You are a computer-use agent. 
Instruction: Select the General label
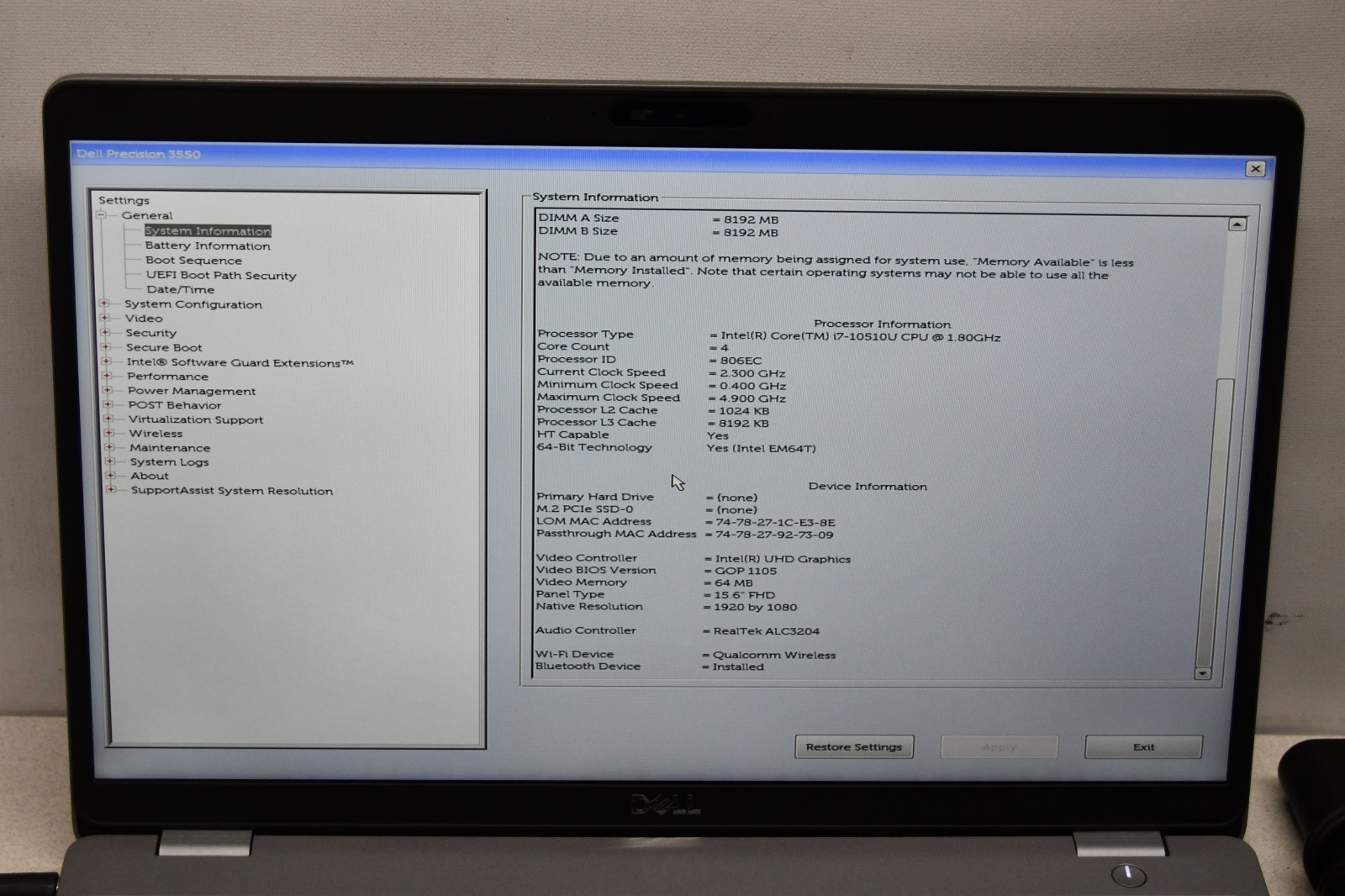point(147,215)
